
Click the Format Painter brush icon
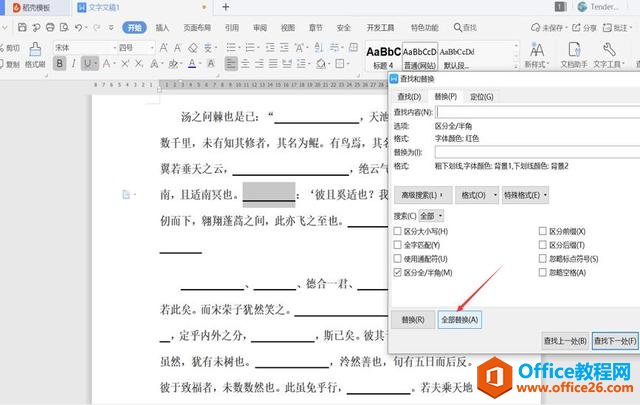click(x=35, y=49)
